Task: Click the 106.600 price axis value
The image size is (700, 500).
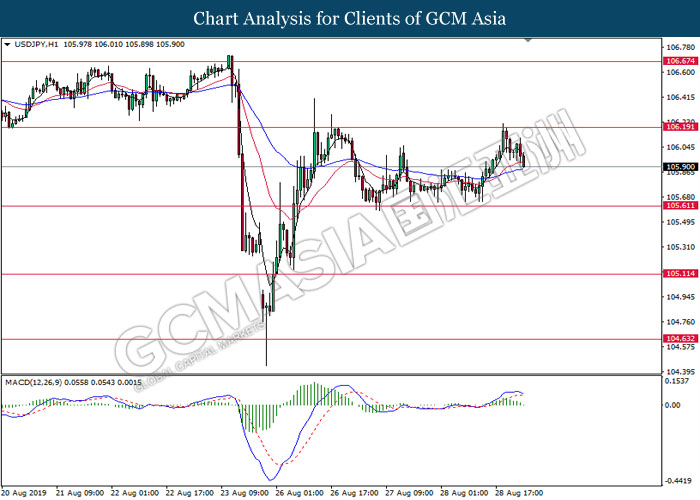Action: (x=680, y=72)
